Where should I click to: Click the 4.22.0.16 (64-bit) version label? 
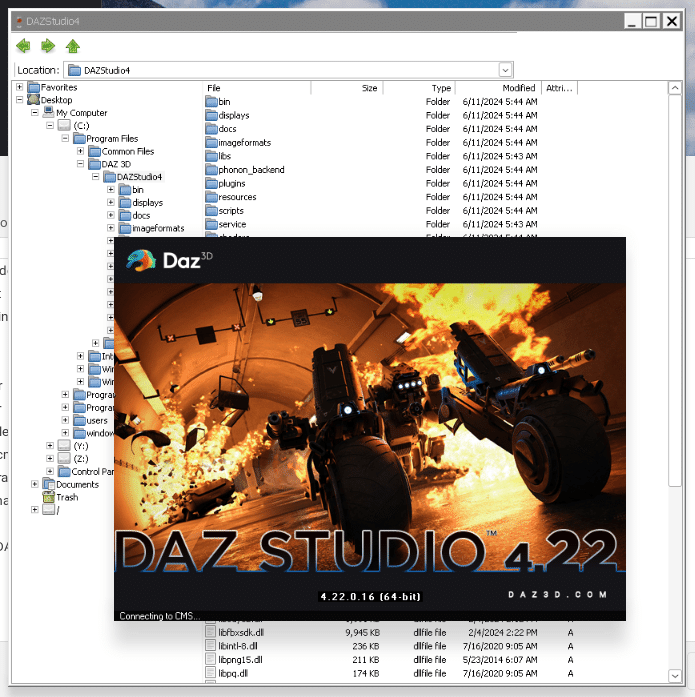coord(370,597)
